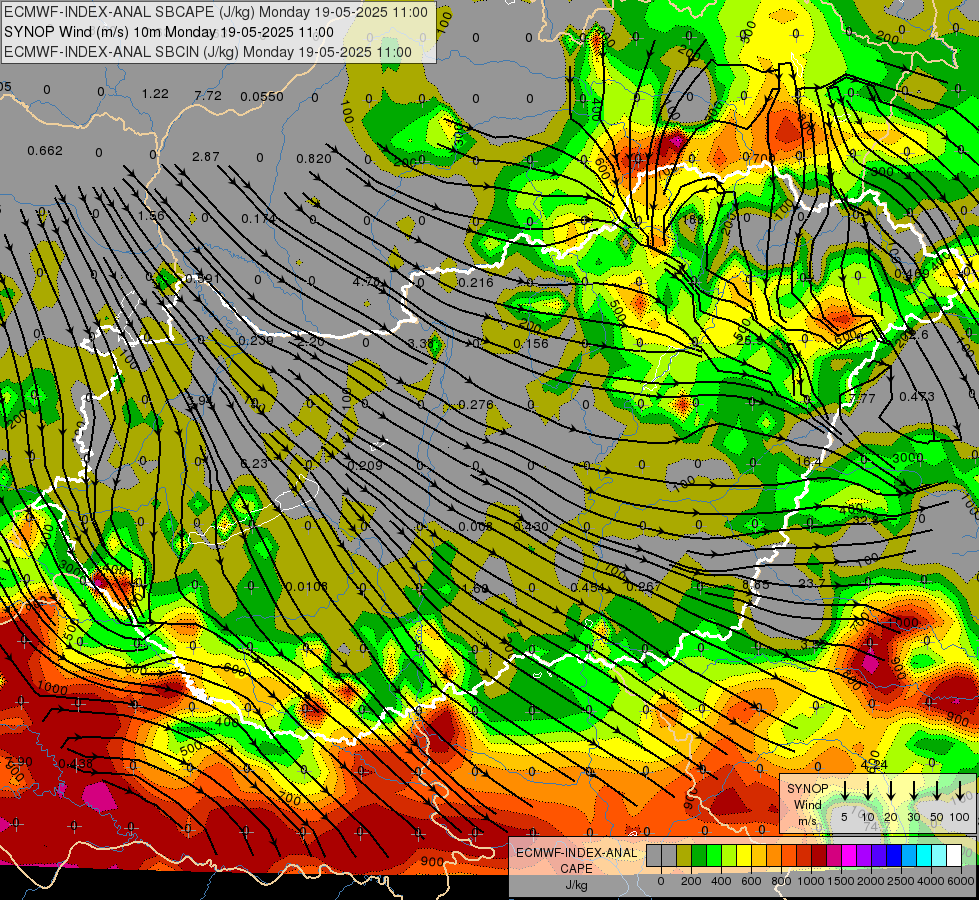
Task: Click the 0.216 value on the map
Action: point(476,283)
